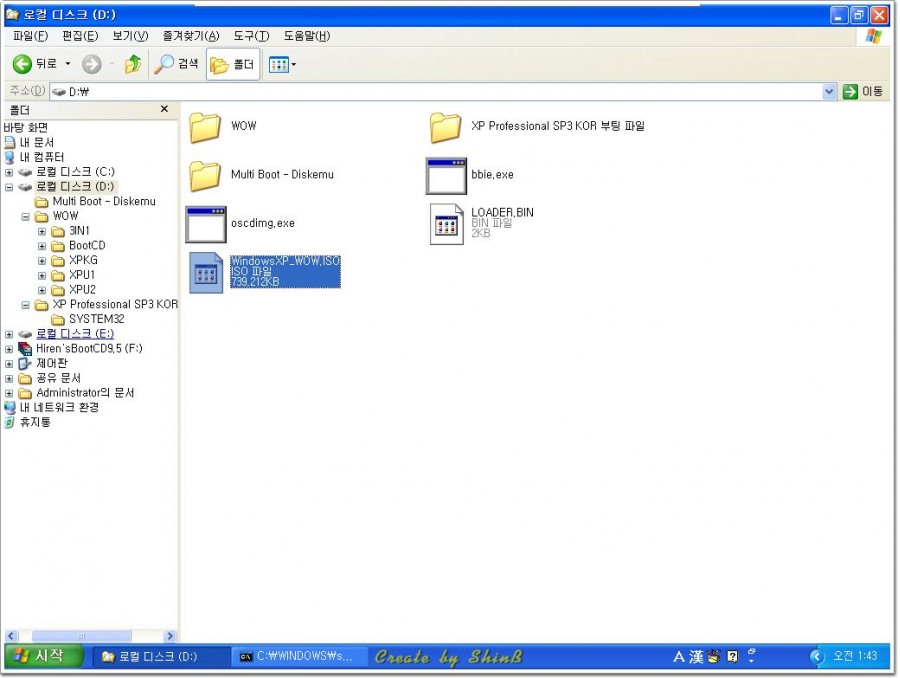Collapse XP Professional SP3 KOR tree node

pyautogui.click(x=25, y=305)
